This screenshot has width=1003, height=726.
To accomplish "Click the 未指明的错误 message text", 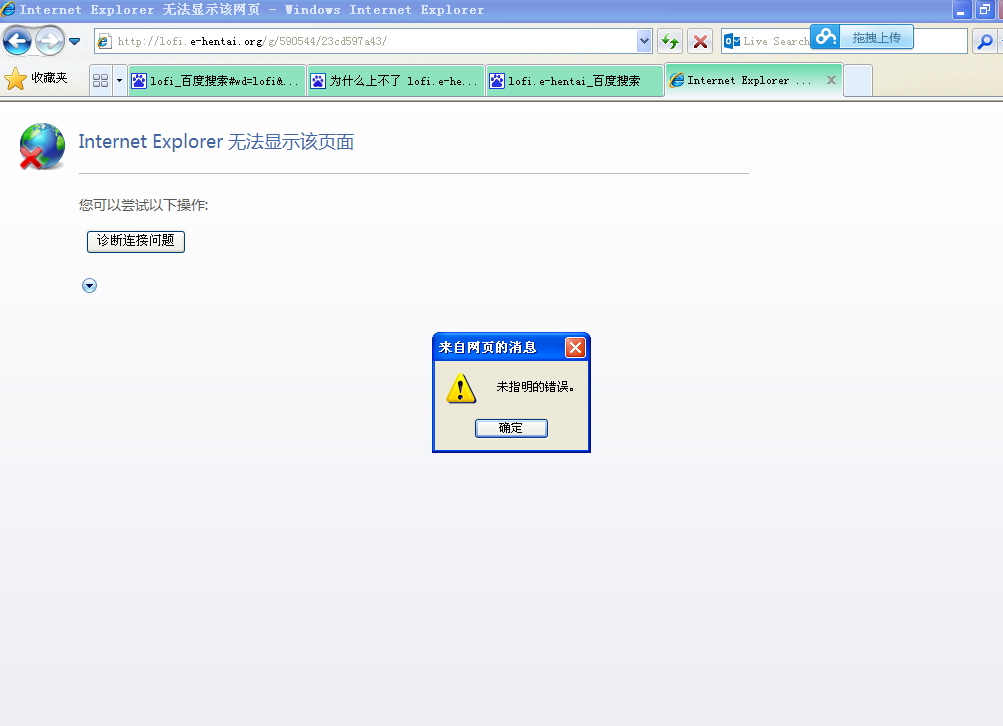I will 535,387.
